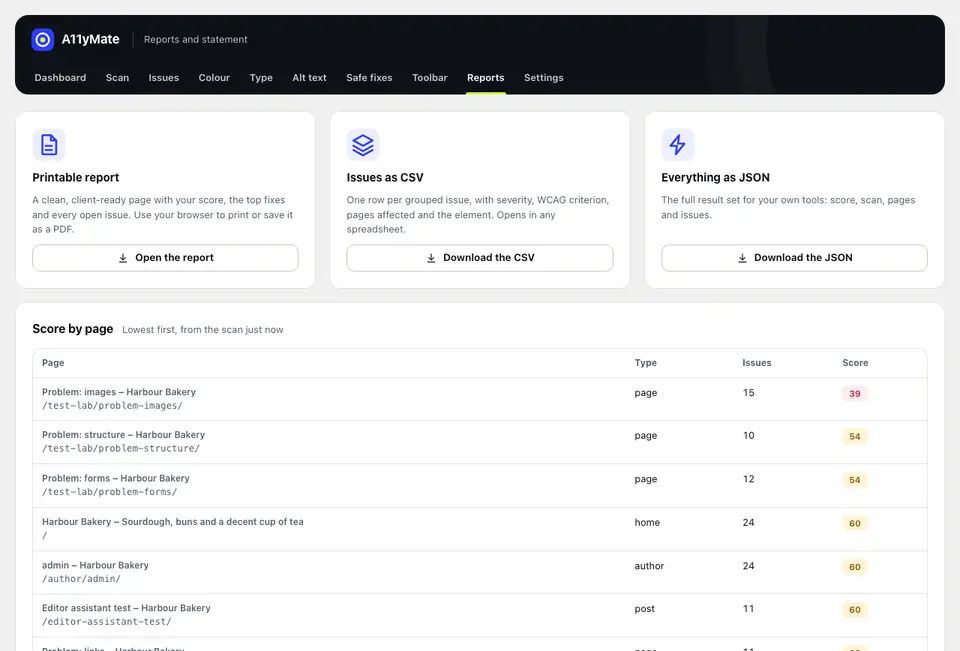Click 'Problem: images – Harbour Bakery' row title

click(x=119, y=392)
